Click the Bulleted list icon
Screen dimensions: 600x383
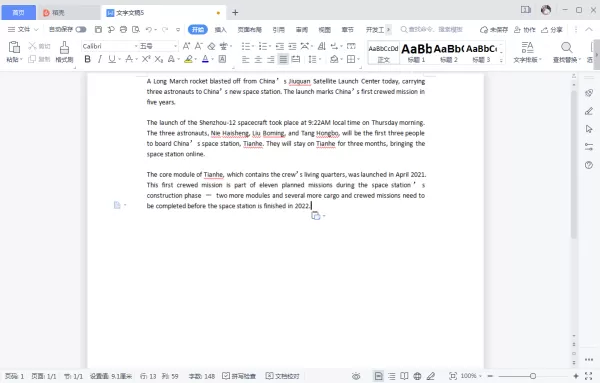(246, 46)
